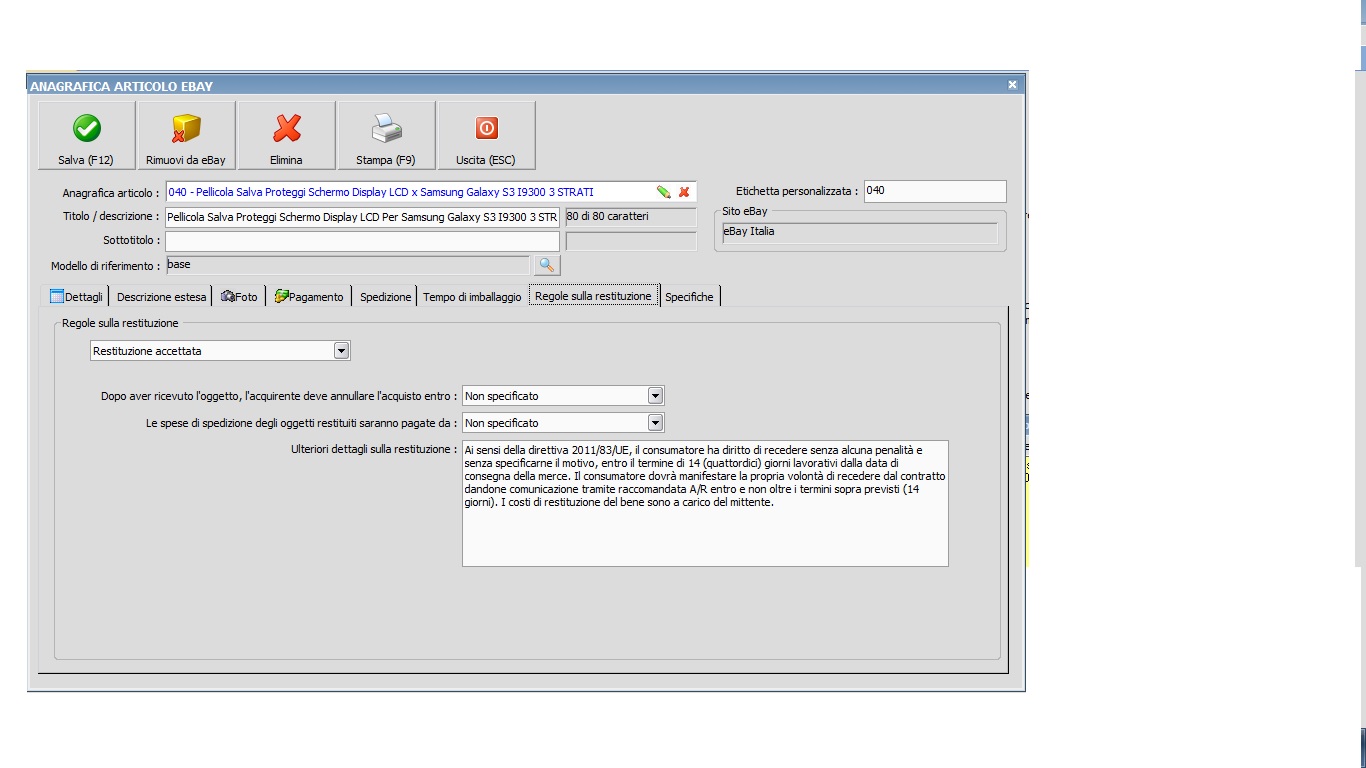Open the Foto tab
The image size is (1366, 768).
pos(239,296)
